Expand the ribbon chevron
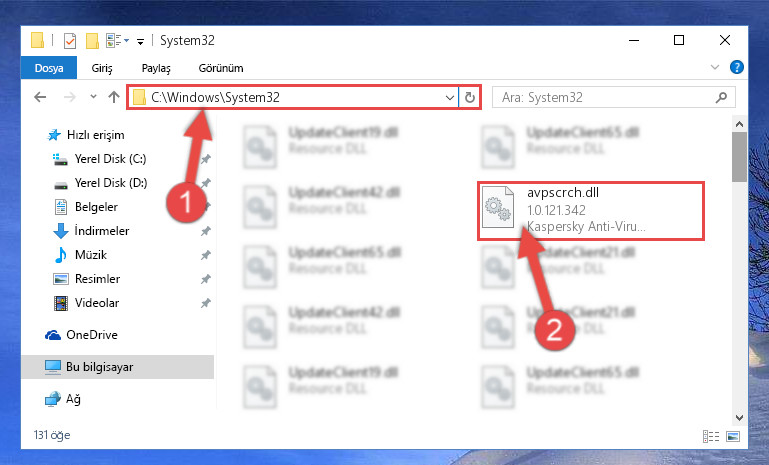 (715, 67)
